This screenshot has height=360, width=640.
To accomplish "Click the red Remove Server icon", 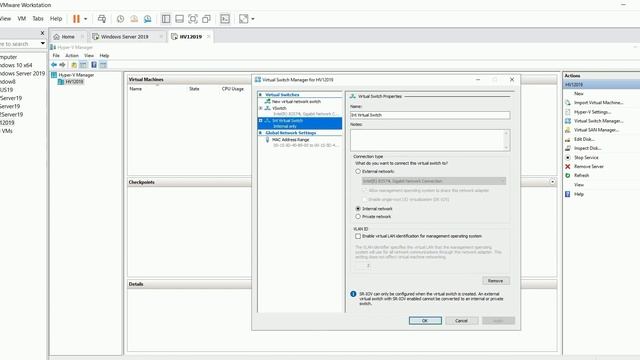I will pyautogui.click(x=567, y=167).
